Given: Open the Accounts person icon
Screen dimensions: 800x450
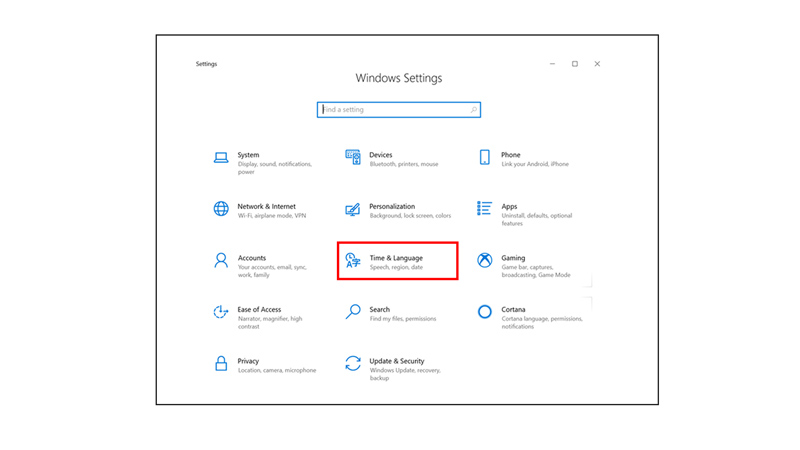Looking at the screenshot, I should 221,260.
